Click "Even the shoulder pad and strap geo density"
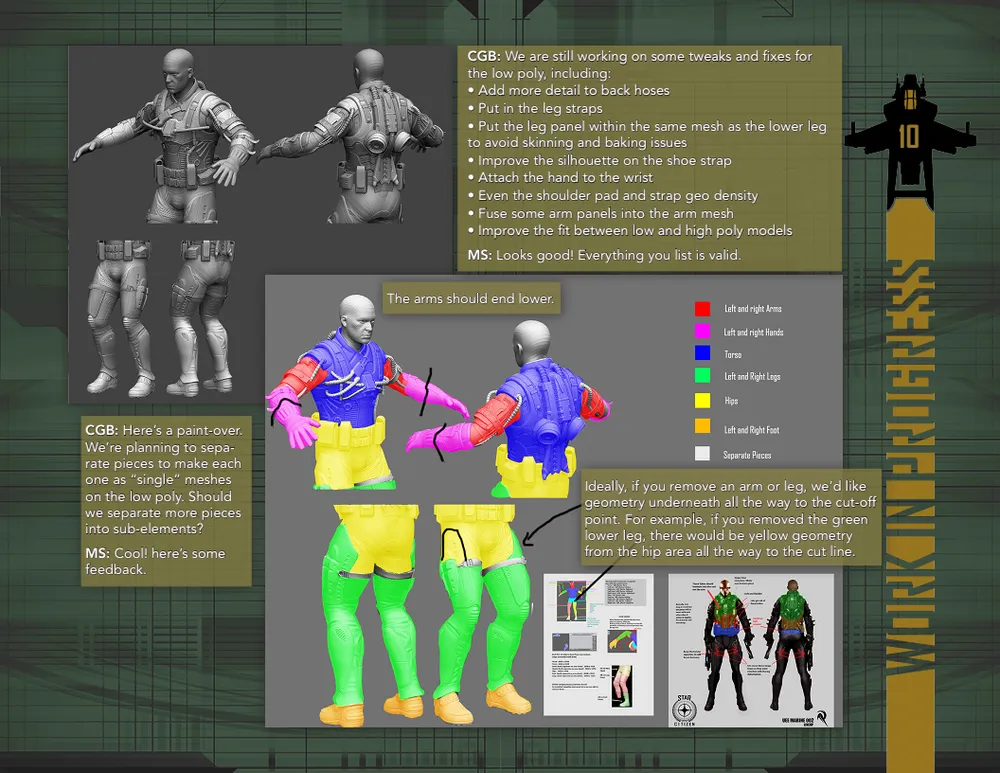The height and width of the screenshot is (773, 1000). pyautogui.click(x=613, y=195)
